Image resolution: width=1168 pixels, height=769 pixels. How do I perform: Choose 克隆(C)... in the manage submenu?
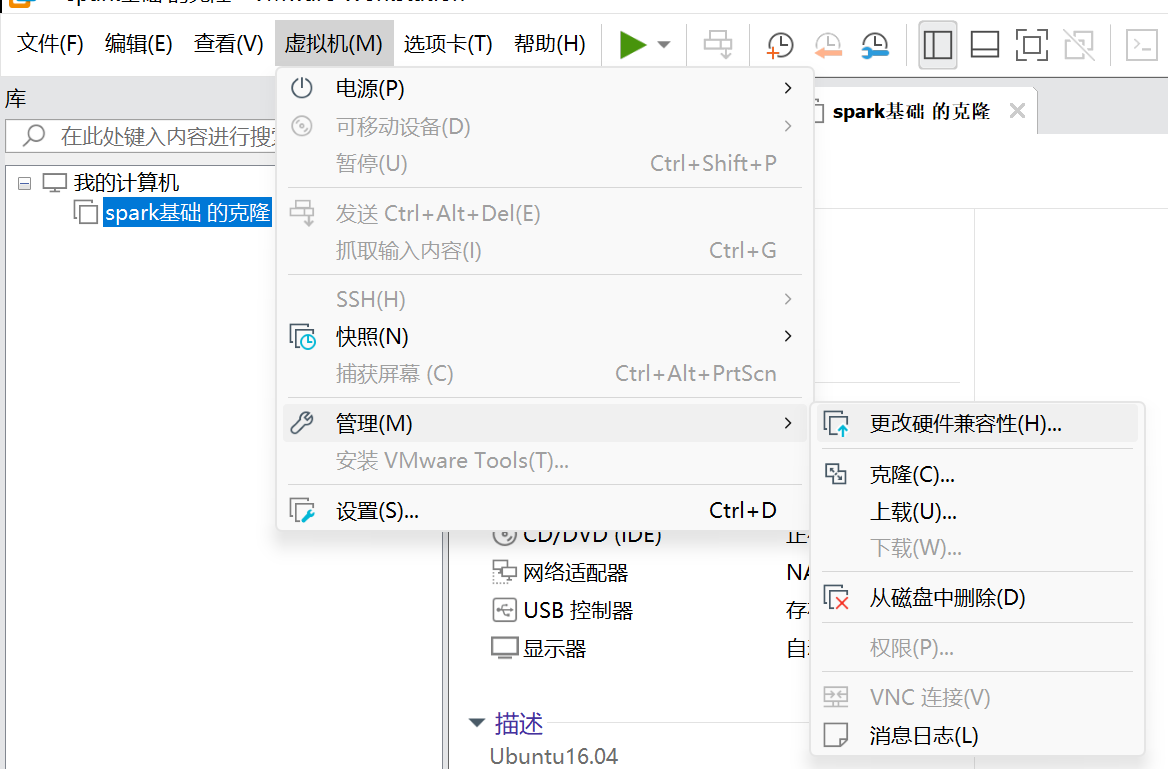(977, 475)
